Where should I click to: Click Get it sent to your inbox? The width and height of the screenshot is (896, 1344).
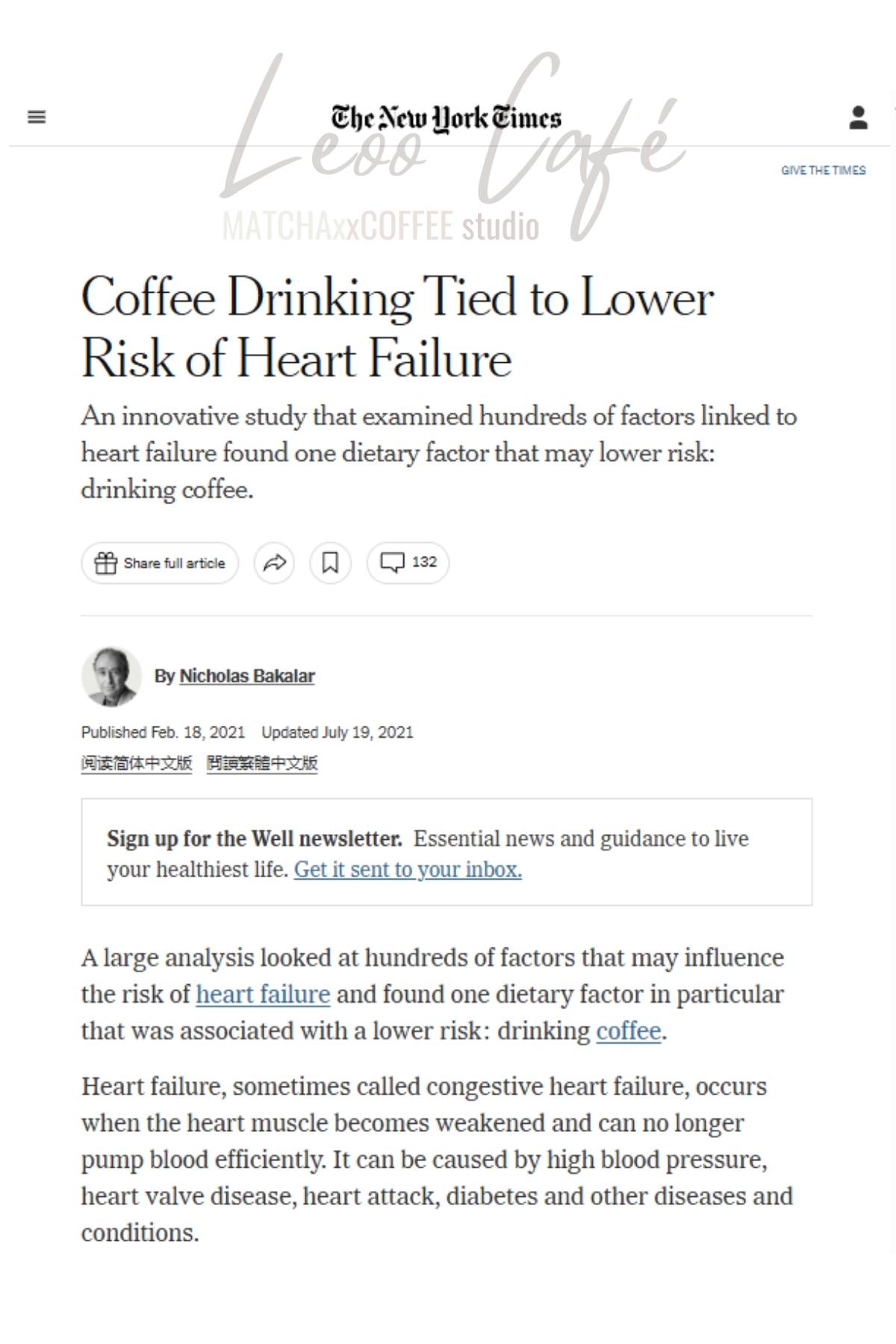pos(409,869)
